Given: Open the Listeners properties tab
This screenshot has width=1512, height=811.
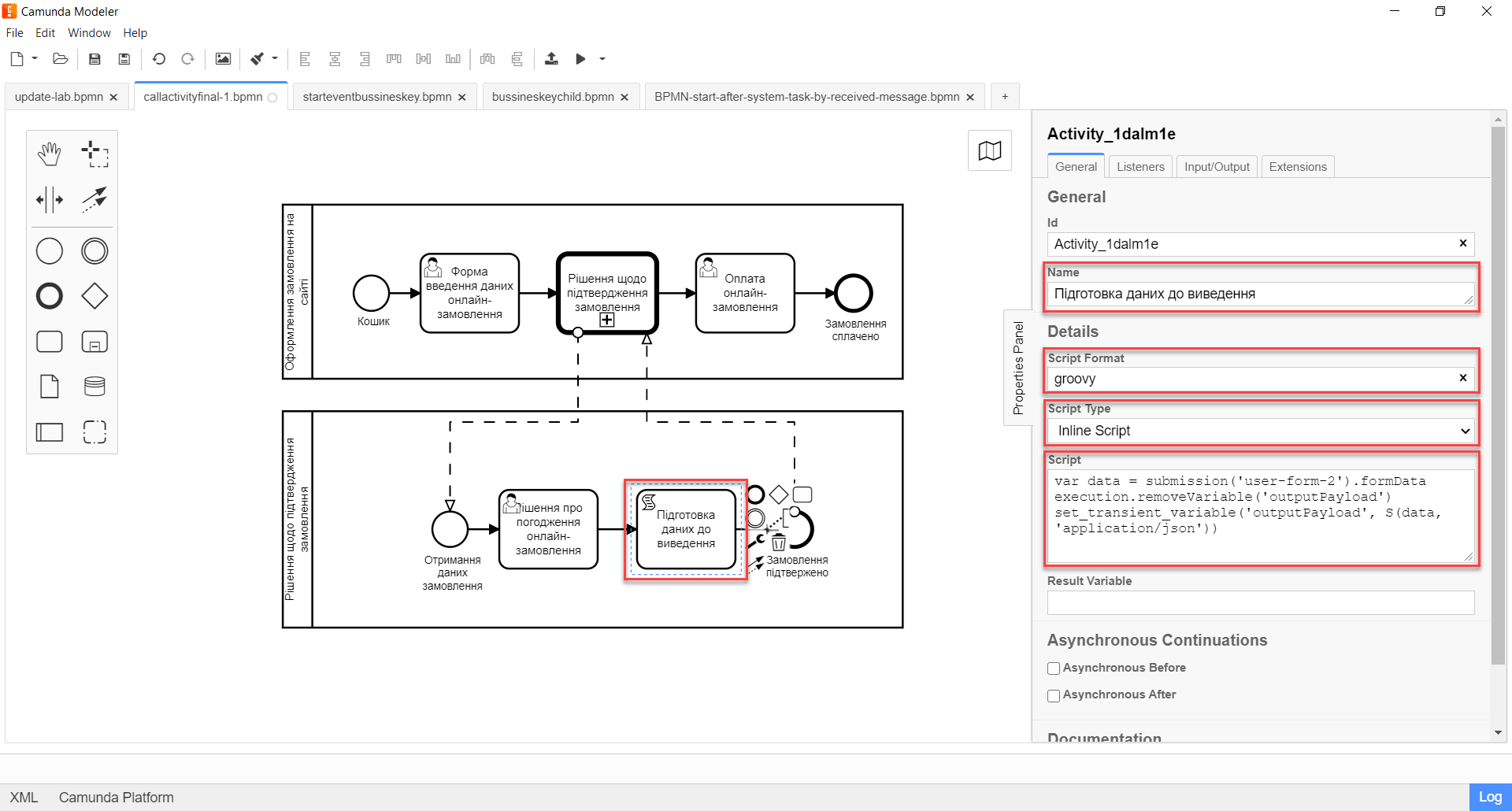Looking at the screenshot, I should 1140,167.
